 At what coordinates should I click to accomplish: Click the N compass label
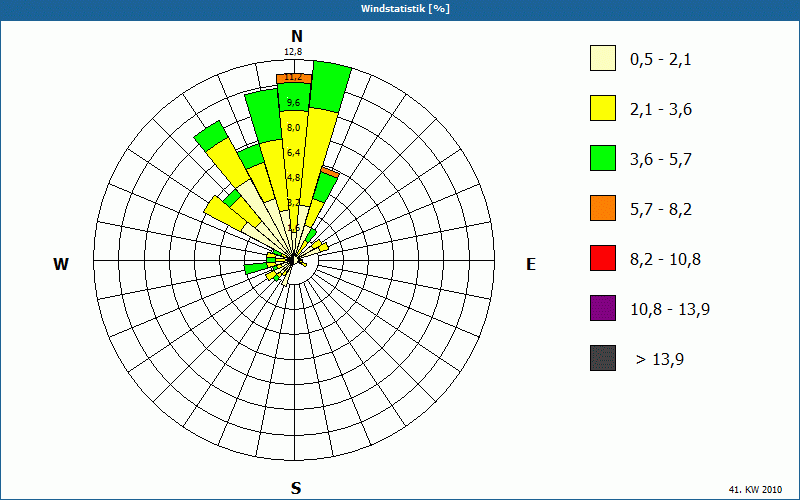point(296,36)
